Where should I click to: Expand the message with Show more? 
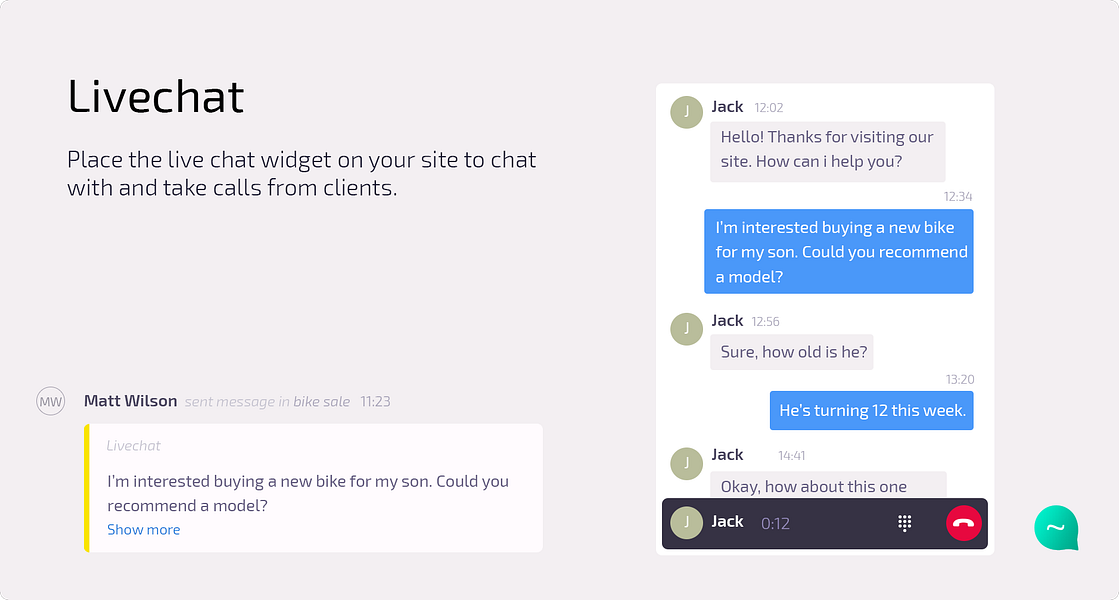[143, 529]
